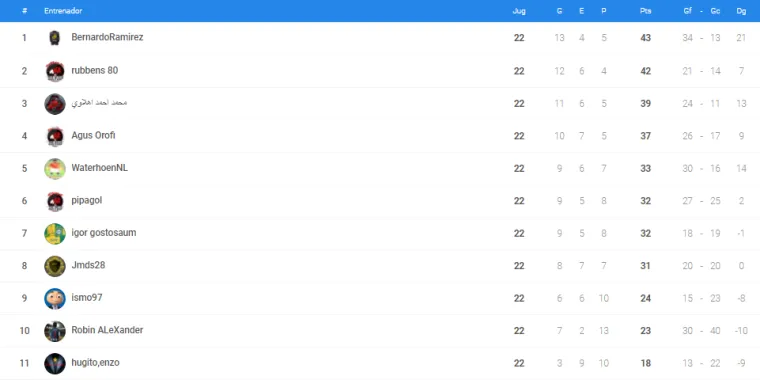The image size is (760, 380).
Task: Open avatar of the third-ranked manager
Action: (55, 104)
